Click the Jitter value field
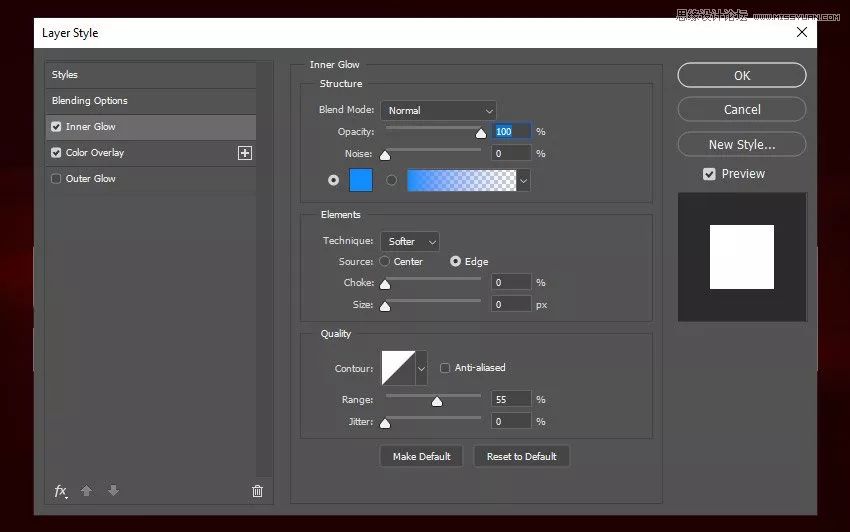Screen dimensions: 850x532 (x=511, y=421)
